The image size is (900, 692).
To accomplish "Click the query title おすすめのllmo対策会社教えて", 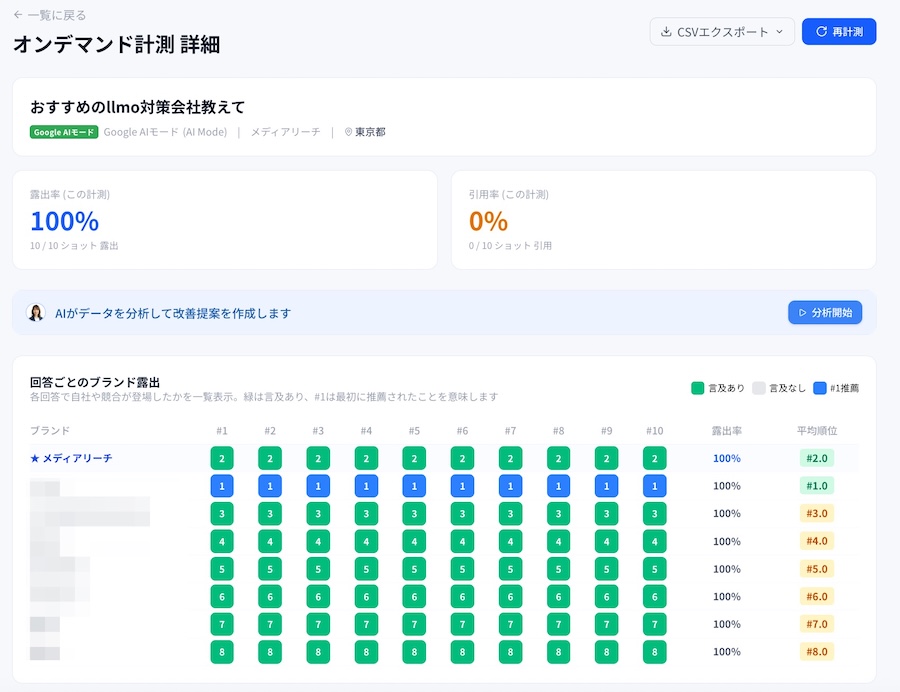I will [x=137, y=107].
